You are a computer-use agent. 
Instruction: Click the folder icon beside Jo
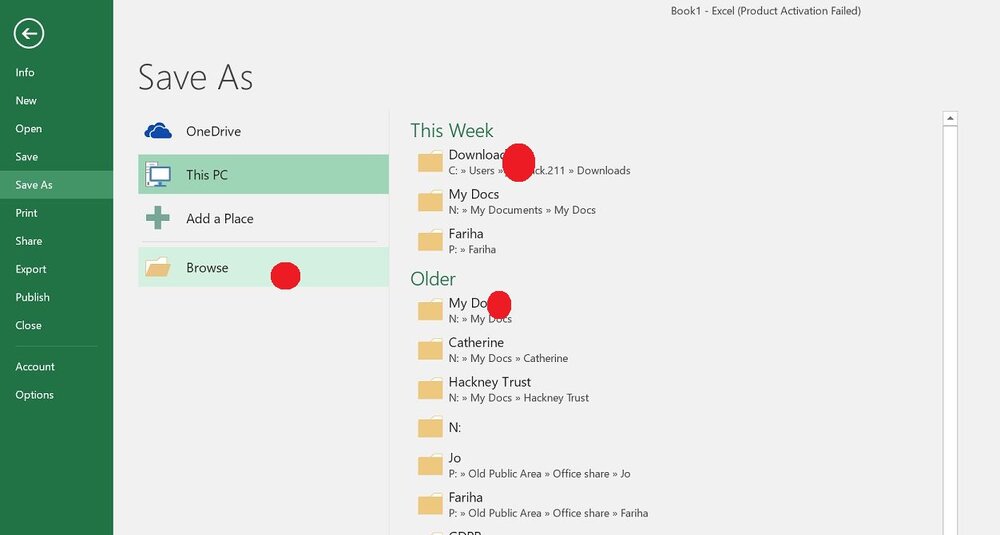(x=430, y=465)
